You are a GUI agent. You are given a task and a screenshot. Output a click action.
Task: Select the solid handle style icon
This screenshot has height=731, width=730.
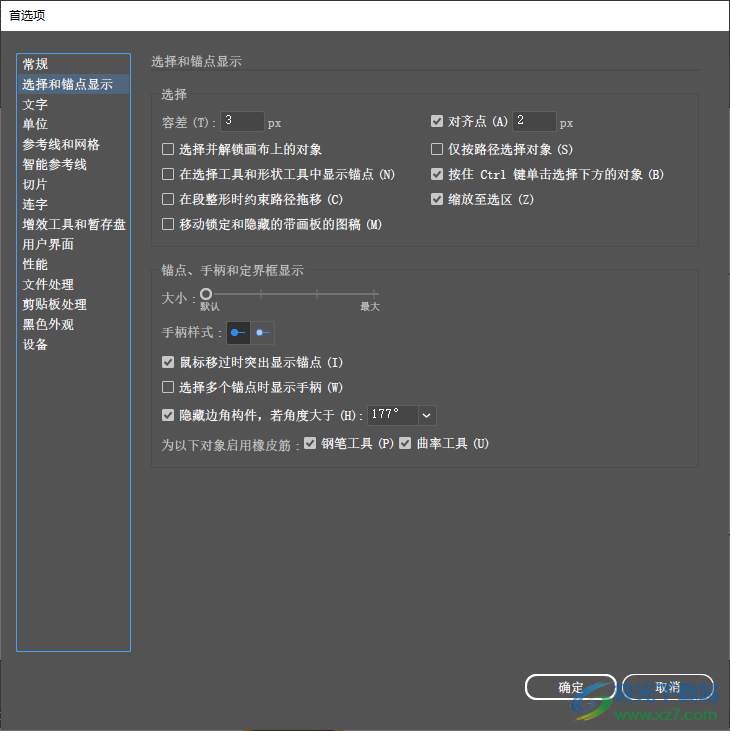238,333
